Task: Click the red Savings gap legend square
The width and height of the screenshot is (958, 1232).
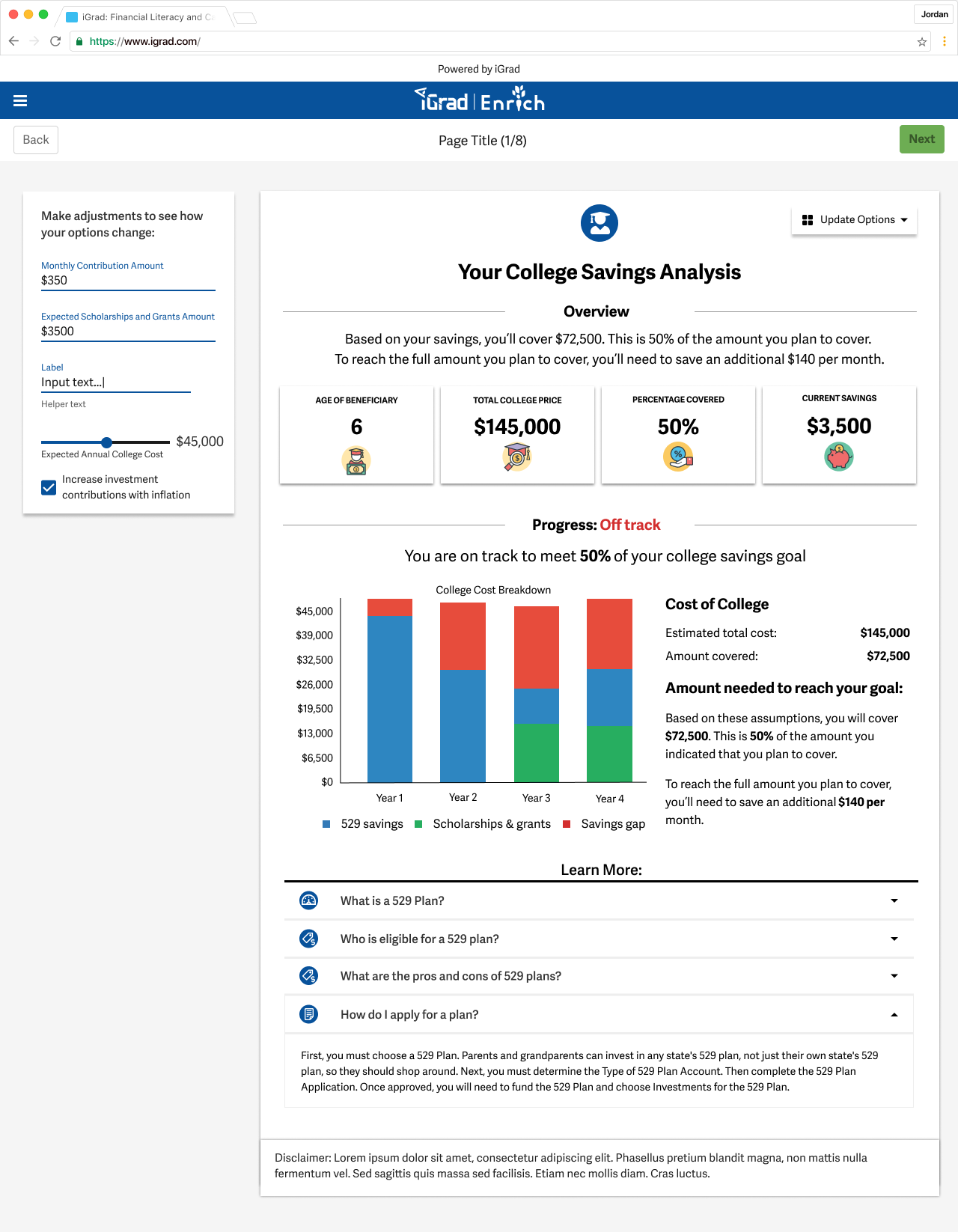Action: 567,824
